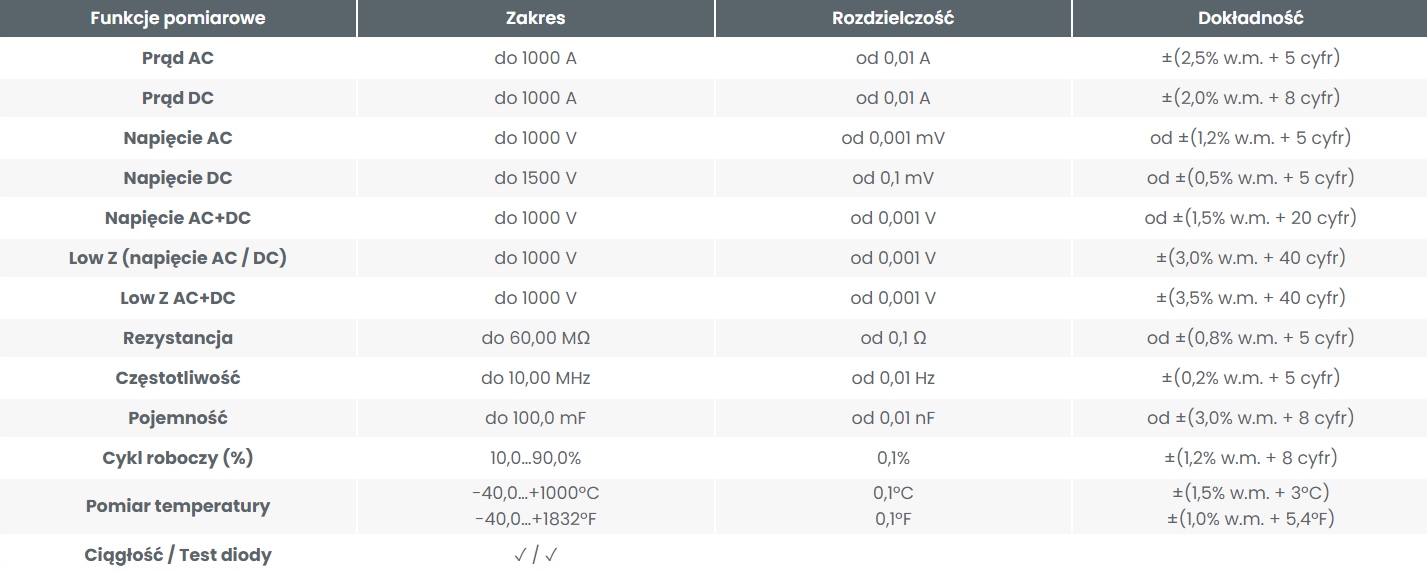Click the '±(1,0% w.m. + 5,4°F)' accuracy value
Screen dimensions: 1427x571
coord(1250,519)
